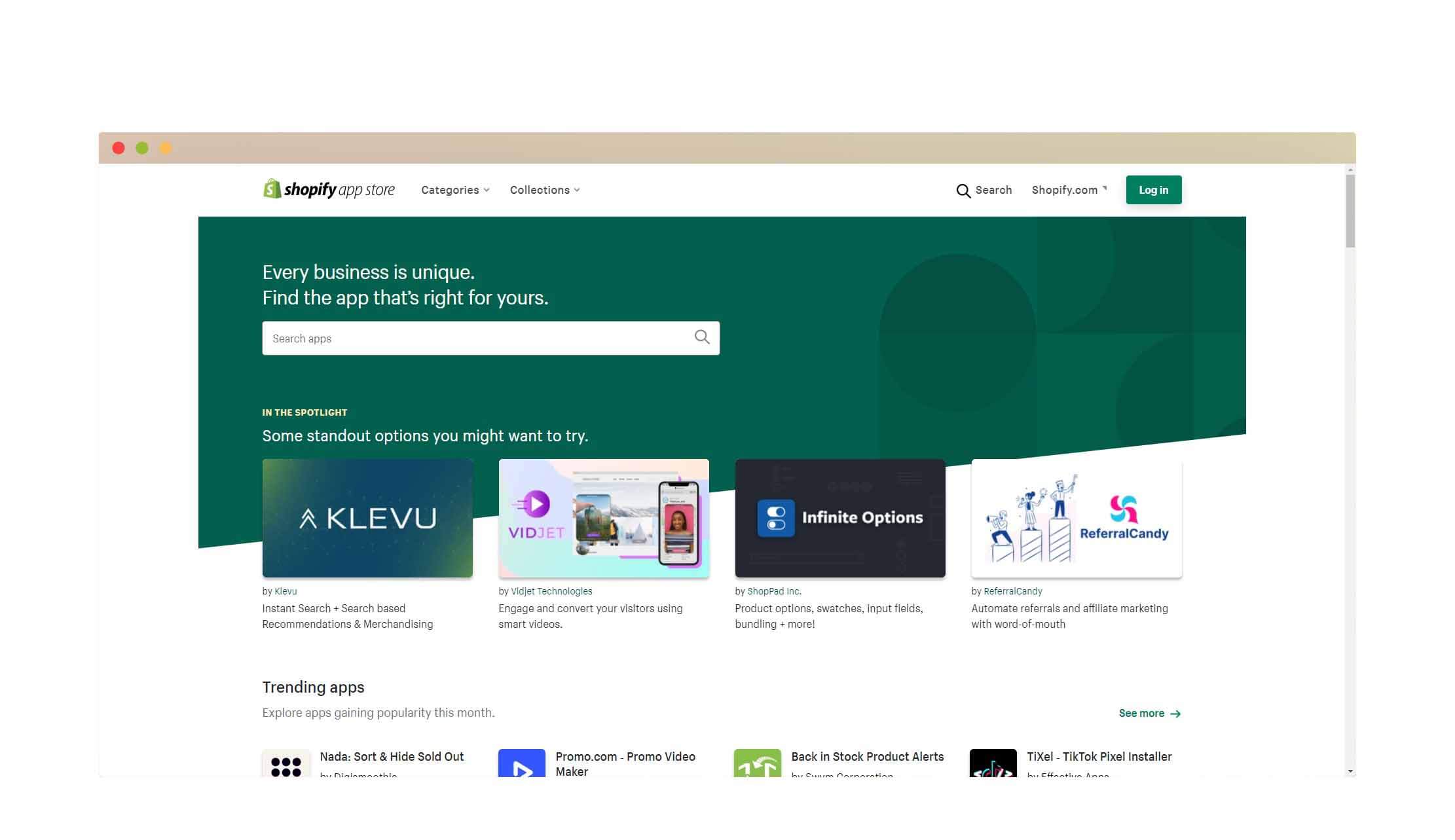Open Back in Stock Product Alerts title
The height and width of the screenshot is (840, 1455).
[x=868, y=756]
